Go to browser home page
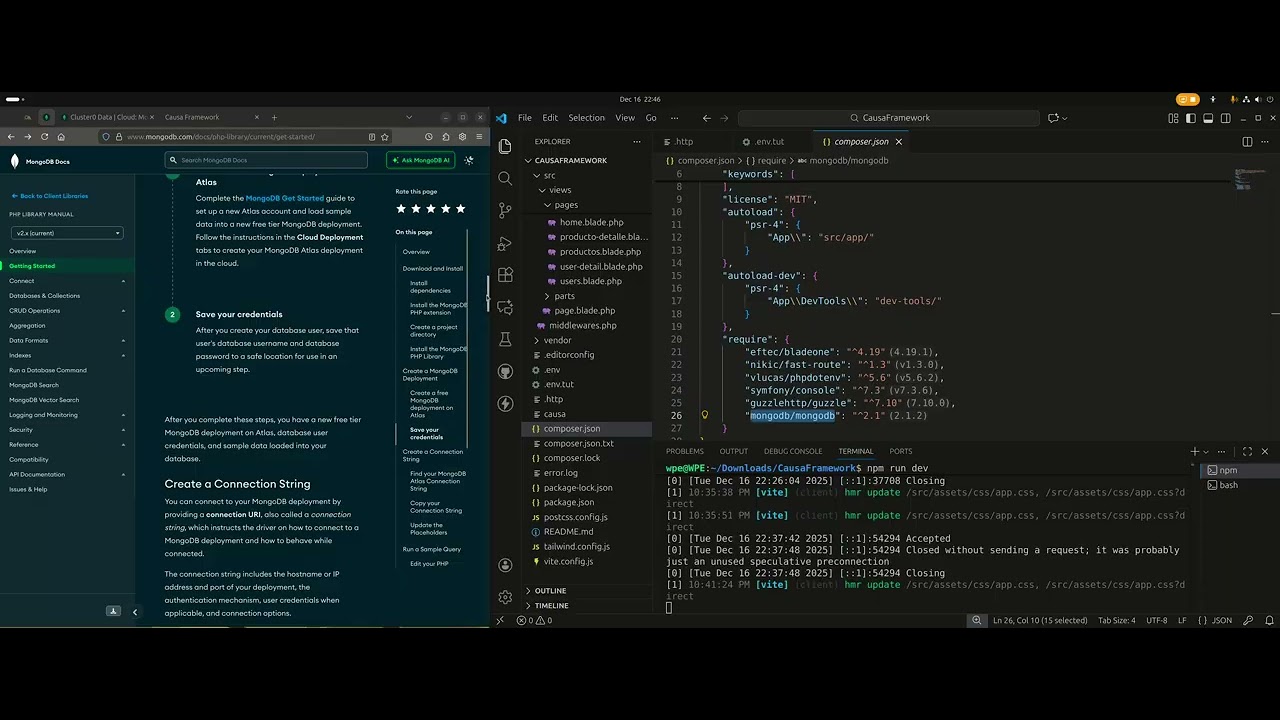 click(61, 137)
